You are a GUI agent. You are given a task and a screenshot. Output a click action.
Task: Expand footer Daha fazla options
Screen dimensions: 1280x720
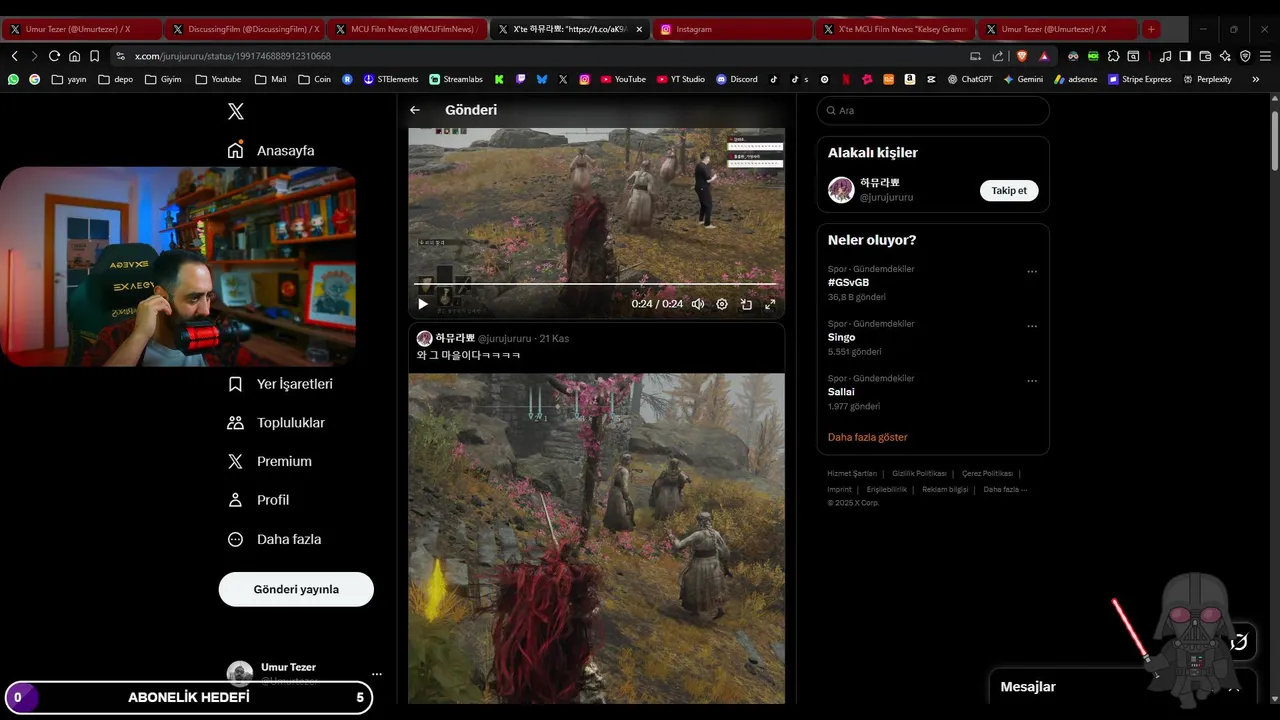[1005, 490]
